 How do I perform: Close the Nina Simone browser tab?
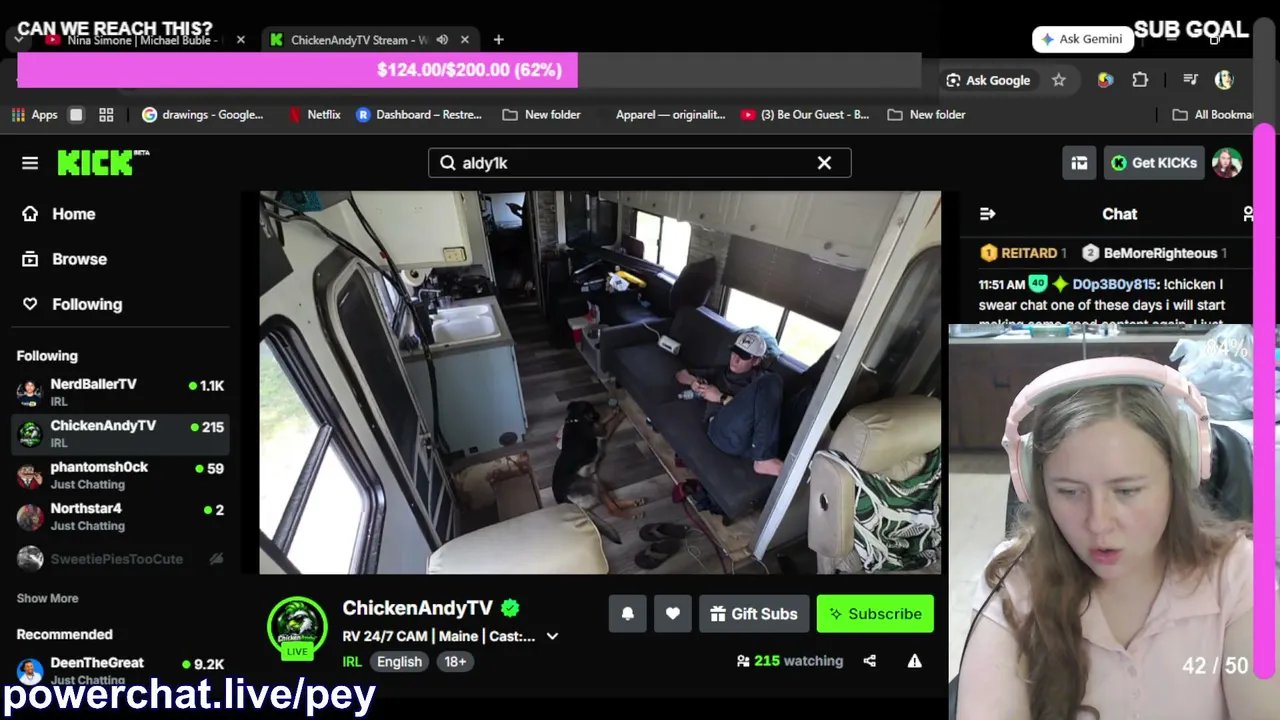click(x=241, y=40)
